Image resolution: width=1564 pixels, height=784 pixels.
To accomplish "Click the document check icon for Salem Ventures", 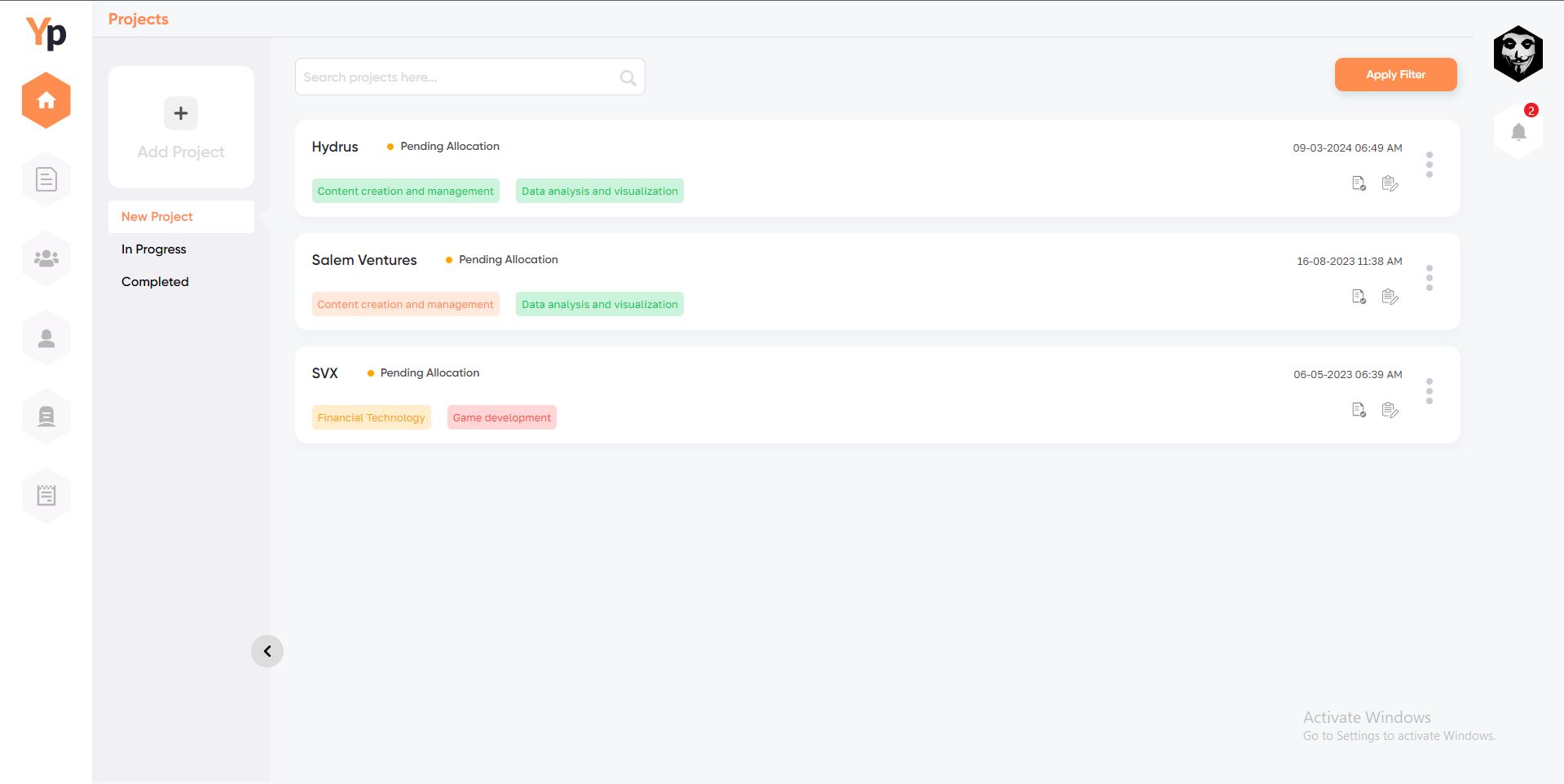I will [x=1359, y=297].
